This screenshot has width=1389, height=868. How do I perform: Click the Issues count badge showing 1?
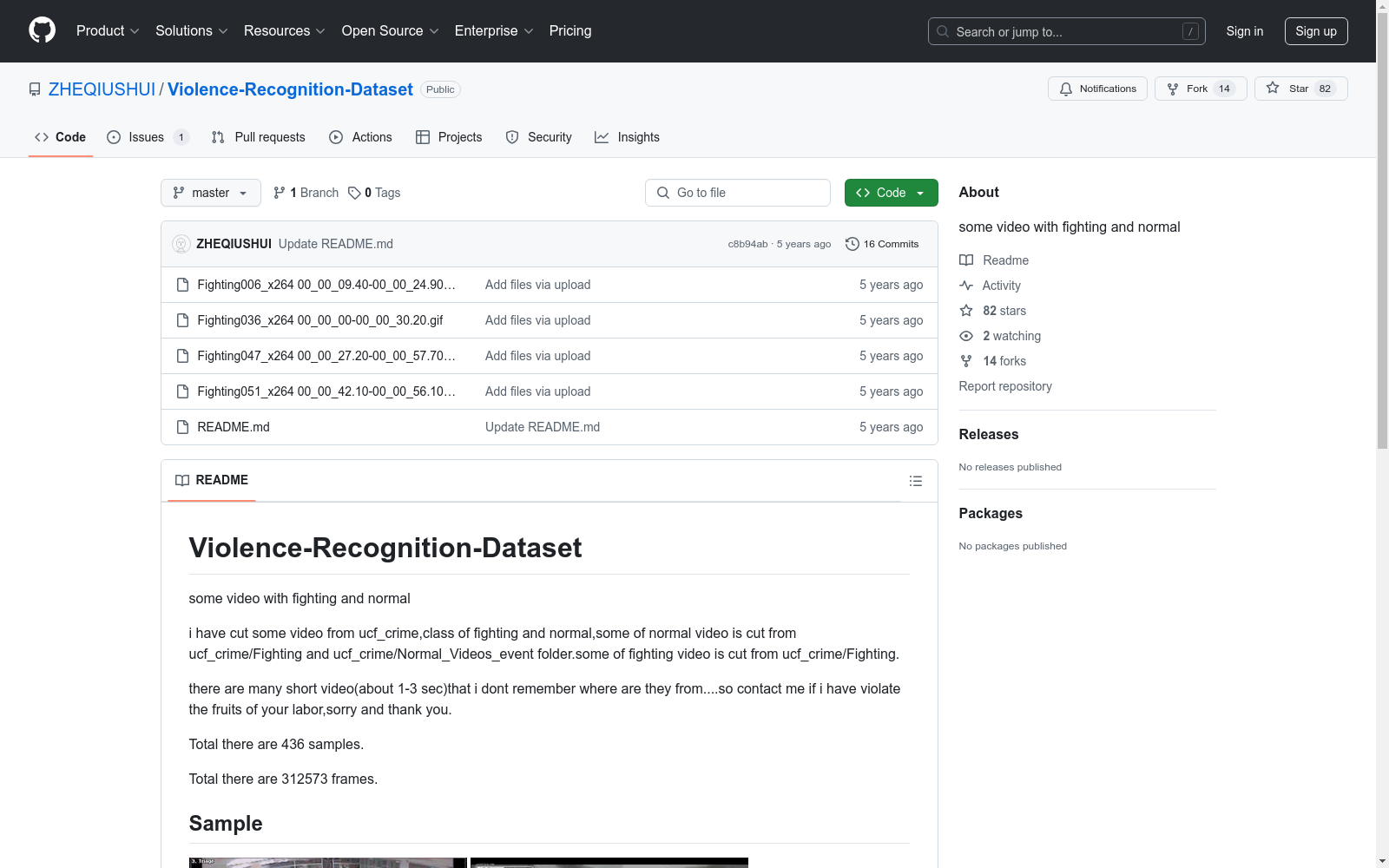(181, 137)
